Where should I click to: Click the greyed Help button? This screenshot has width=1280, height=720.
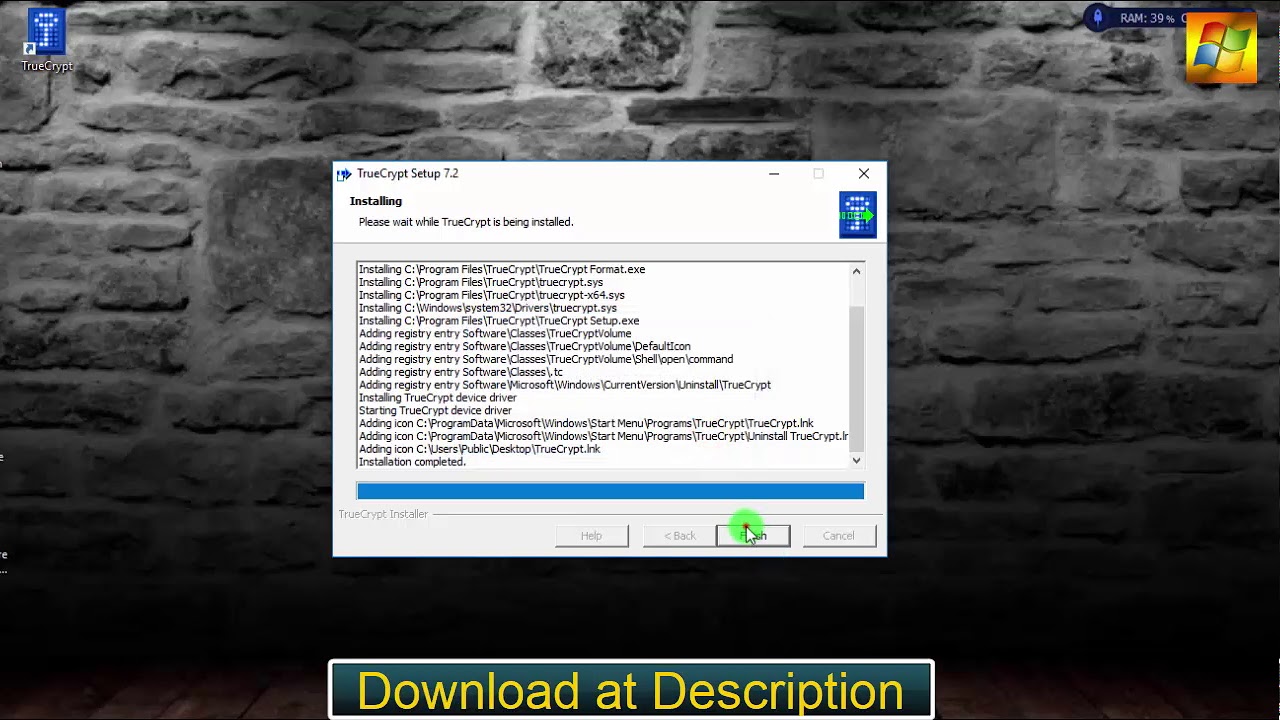pyautogui.click(x=592, y=536)
